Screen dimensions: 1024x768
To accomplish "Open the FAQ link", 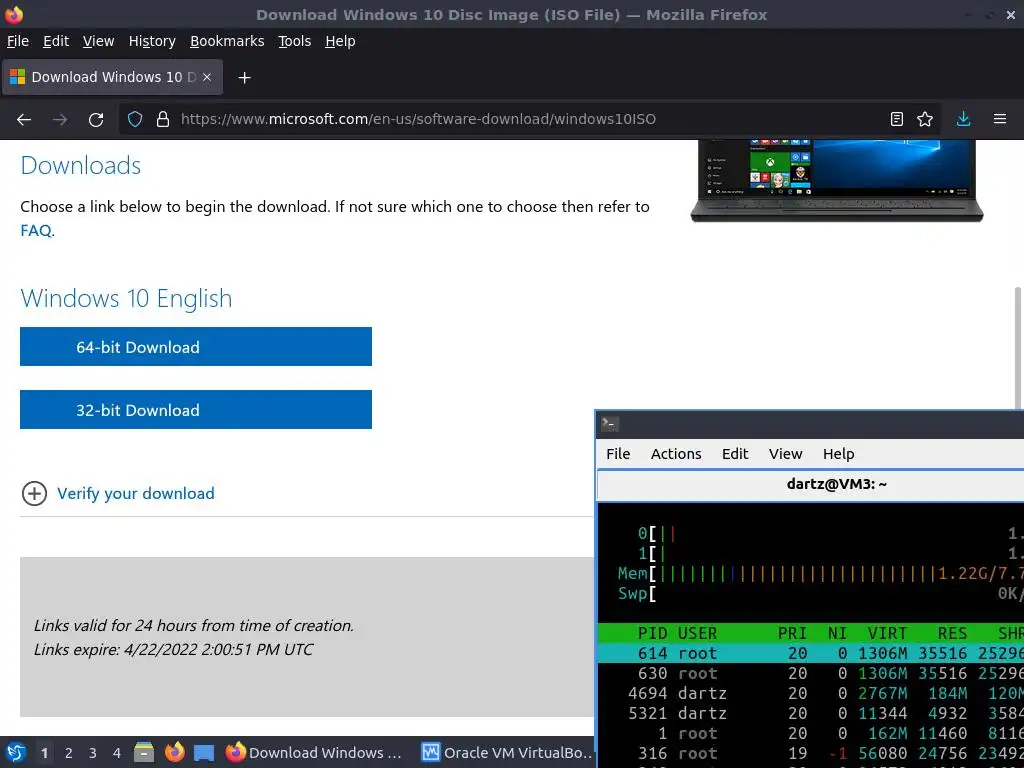I will coord(36,231).
